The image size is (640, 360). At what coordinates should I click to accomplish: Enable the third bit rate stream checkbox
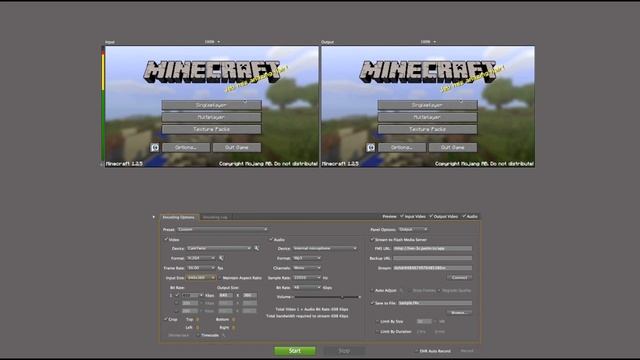pos(177,311)
